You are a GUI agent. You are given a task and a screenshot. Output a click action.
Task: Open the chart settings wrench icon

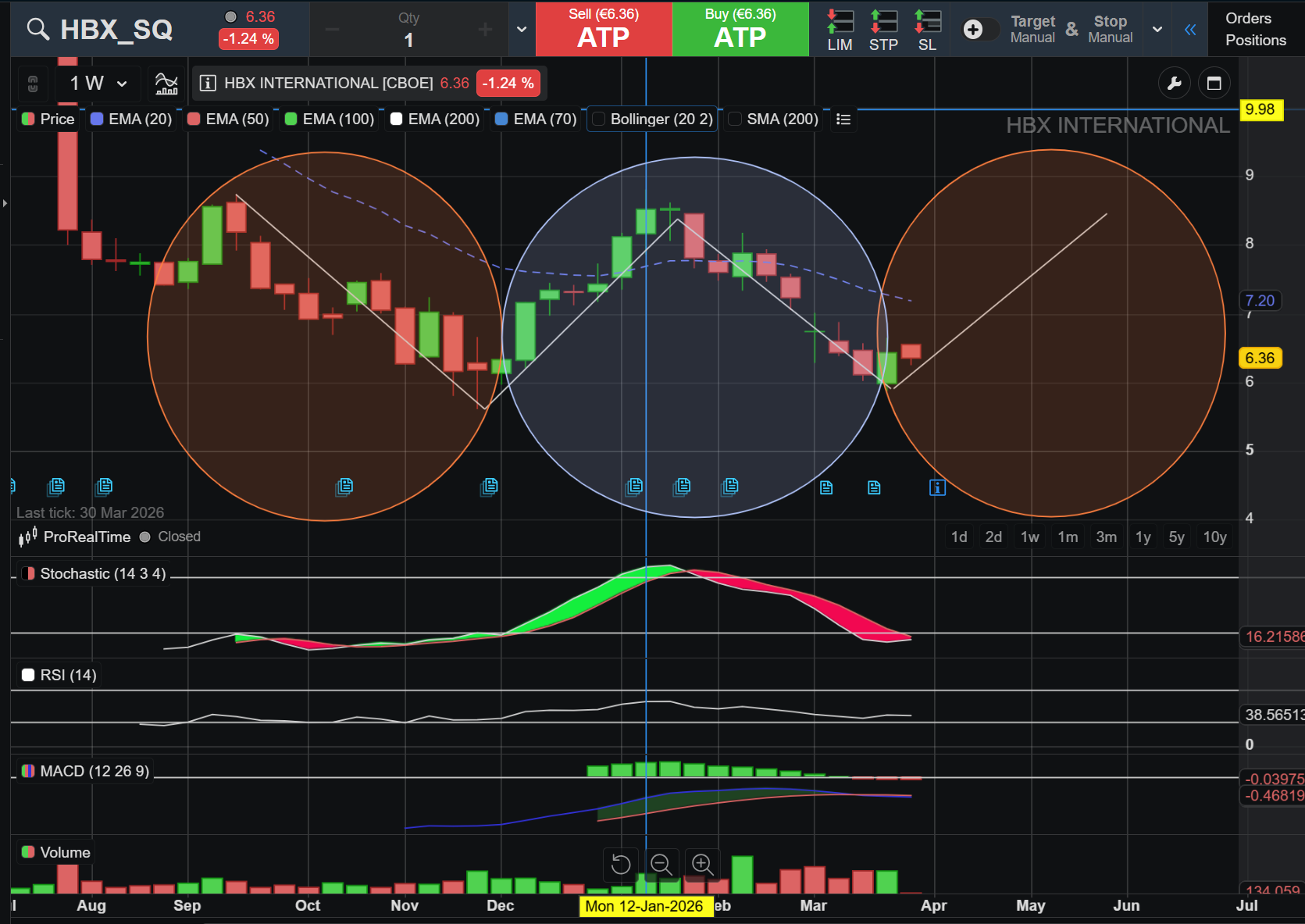click(1174, 83)
